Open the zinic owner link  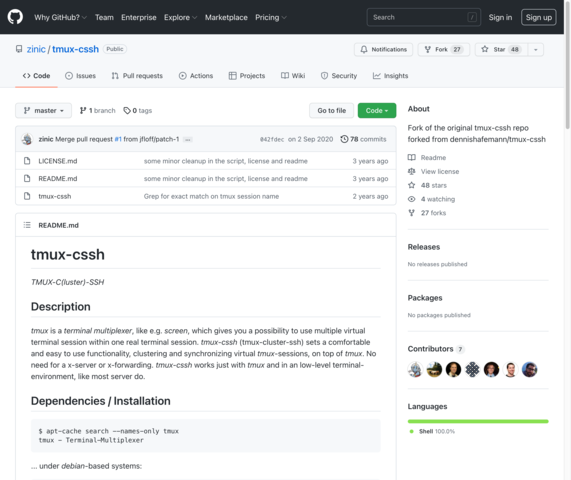pos(36,49)
